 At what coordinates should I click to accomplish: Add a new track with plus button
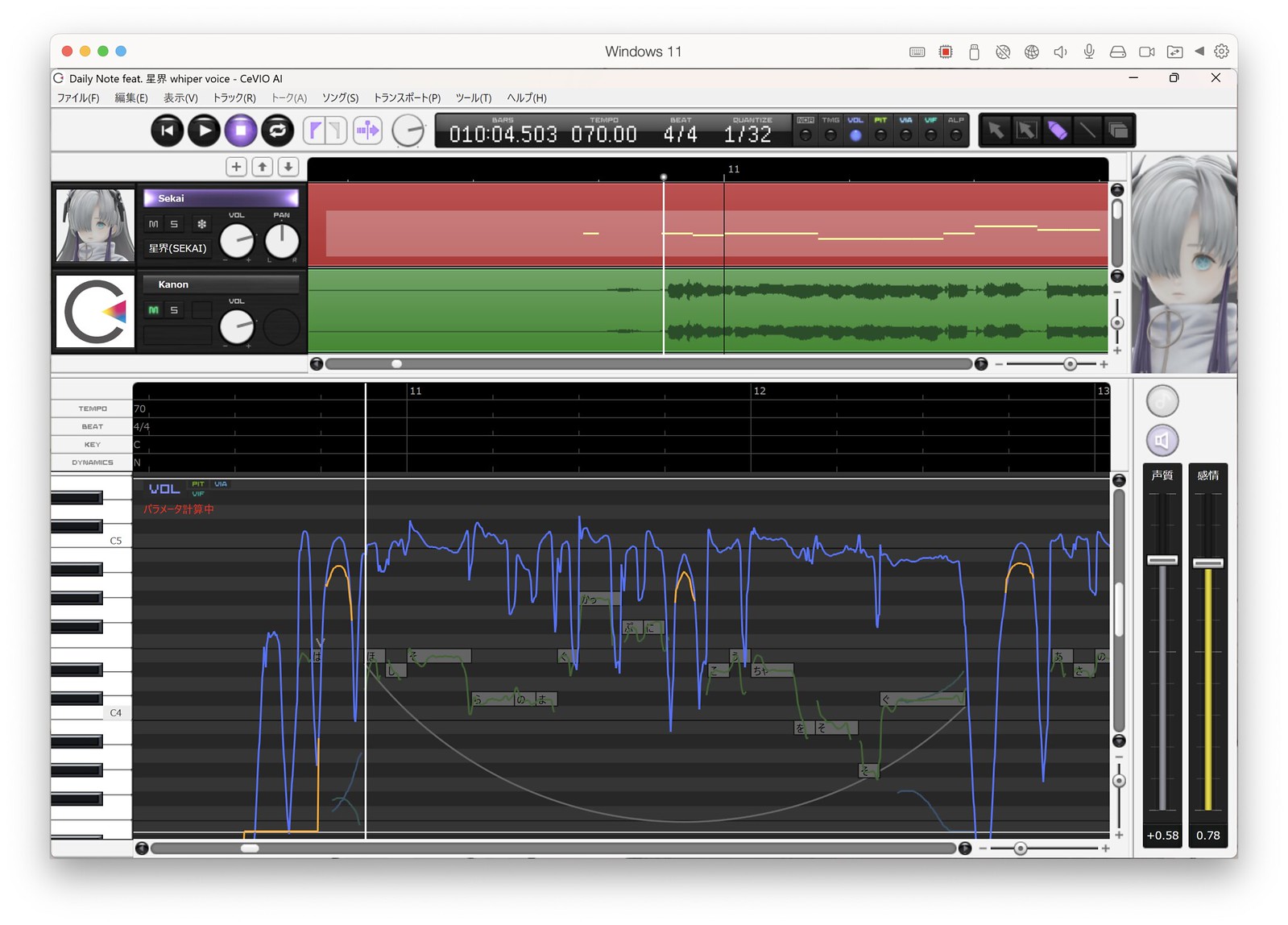pos(236,167)
